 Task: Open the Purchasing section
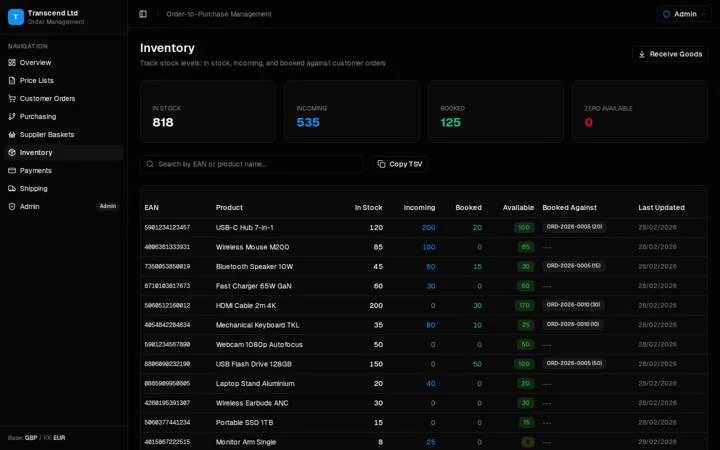[x=63, y=116]
